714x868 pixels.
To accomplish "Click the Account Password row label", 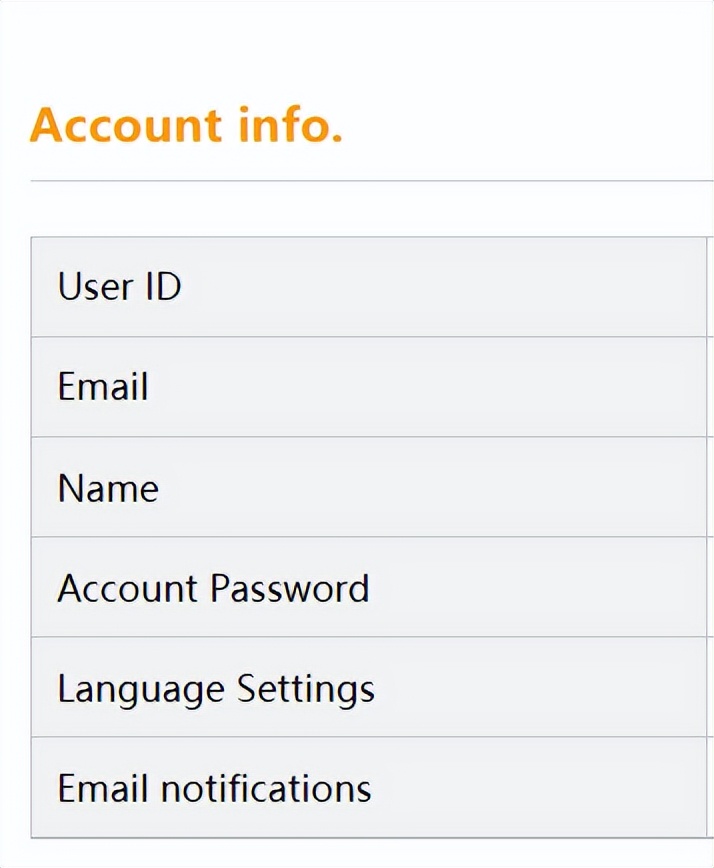I will [x=213, y=588].
